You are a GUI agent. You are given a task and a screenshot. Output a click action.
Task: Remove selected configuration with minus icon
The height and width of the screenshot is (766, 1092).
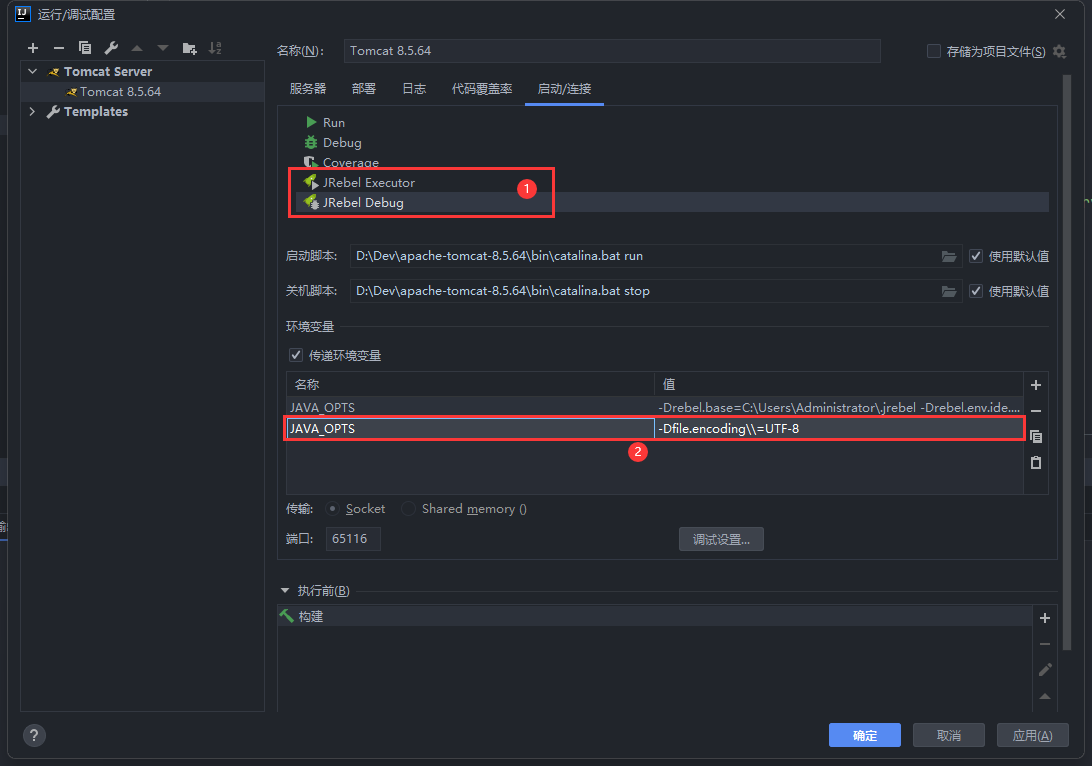pos(58,48)
